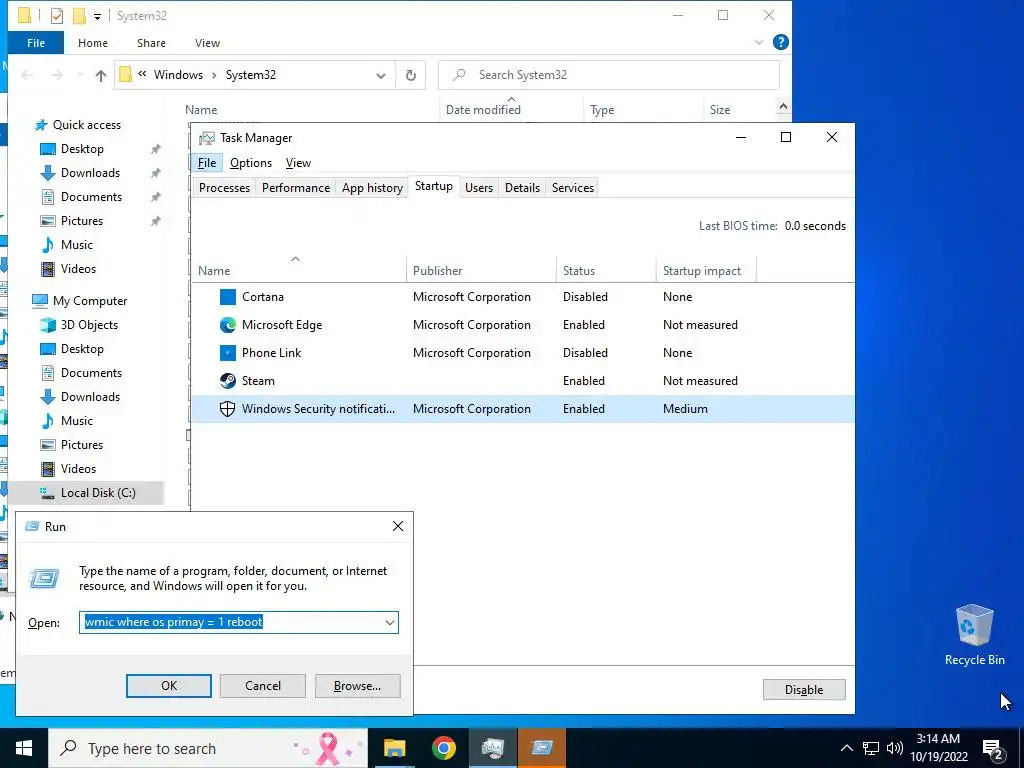Show hidden system tray icons
The height and width of the screenshot is (768, 1024).
click(x=846, y=748)
